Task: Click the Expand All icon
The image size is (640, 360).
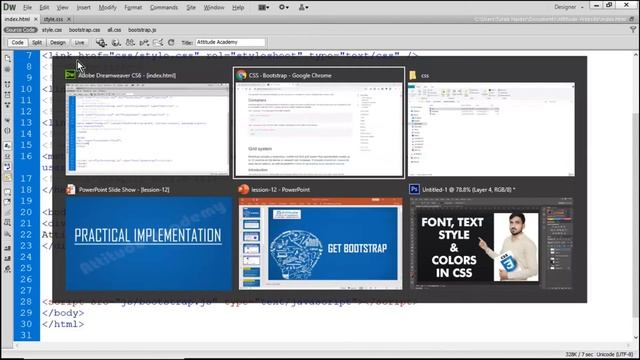Action: coord(7,105)
